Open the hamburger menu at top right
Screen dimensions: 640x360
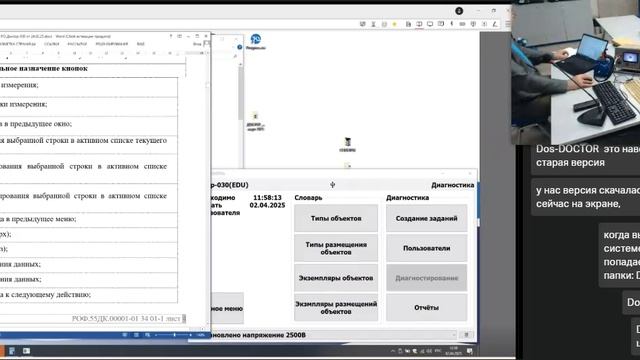point(508,24)
